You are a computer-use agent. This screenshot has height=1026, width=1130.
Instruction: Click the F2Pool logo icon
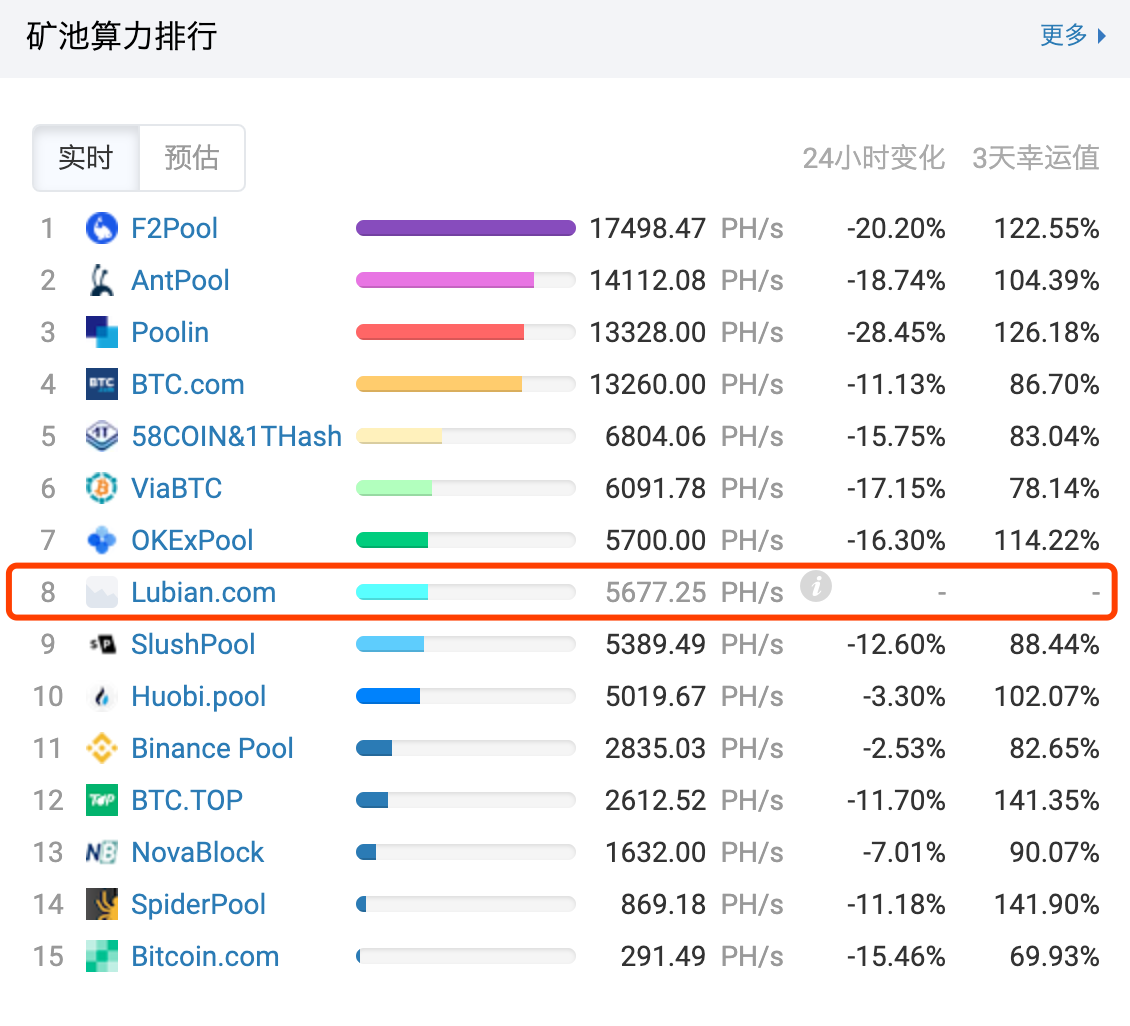[103, 228]
